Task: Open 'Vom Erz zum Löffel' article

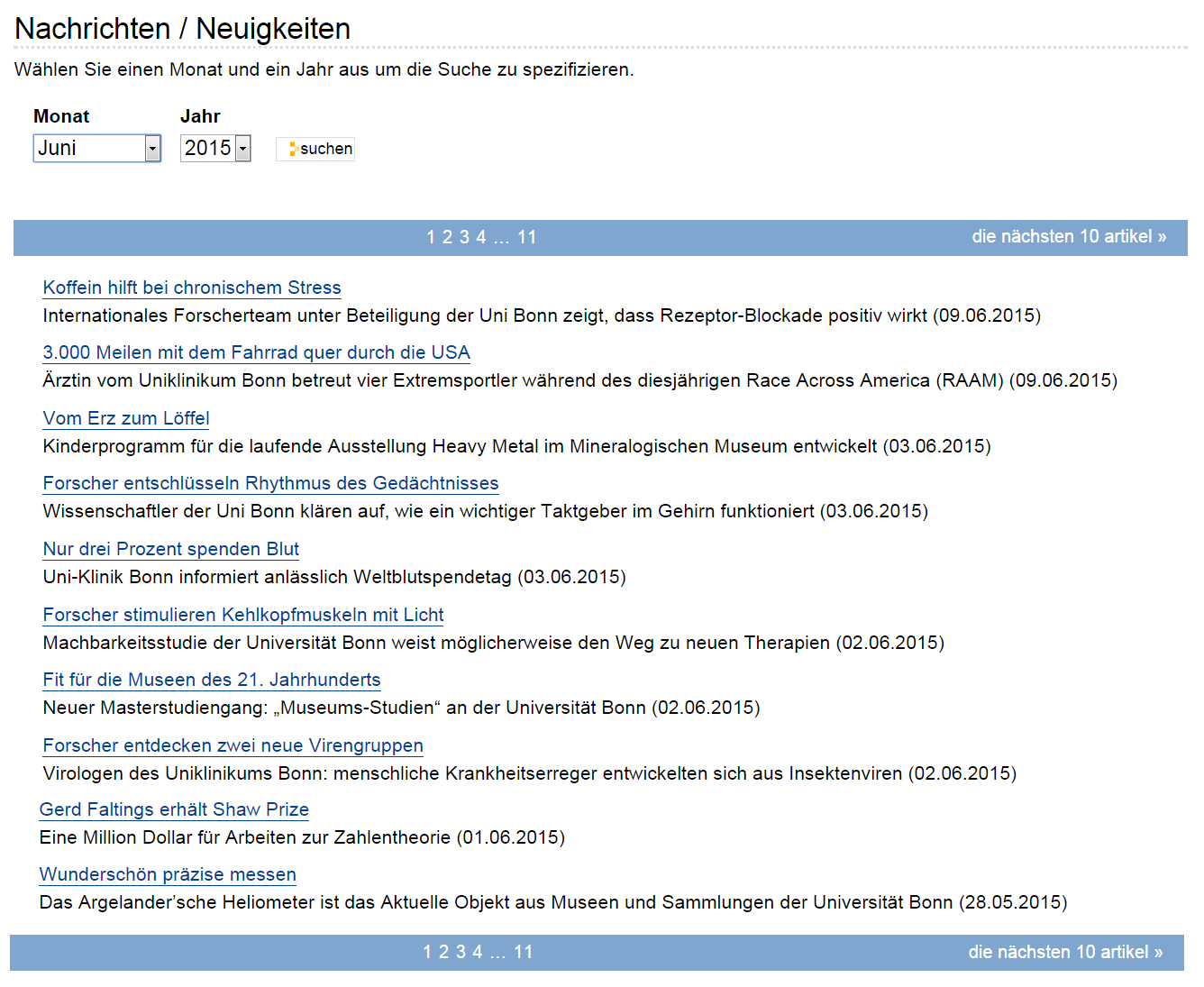Action: [126, 418]
